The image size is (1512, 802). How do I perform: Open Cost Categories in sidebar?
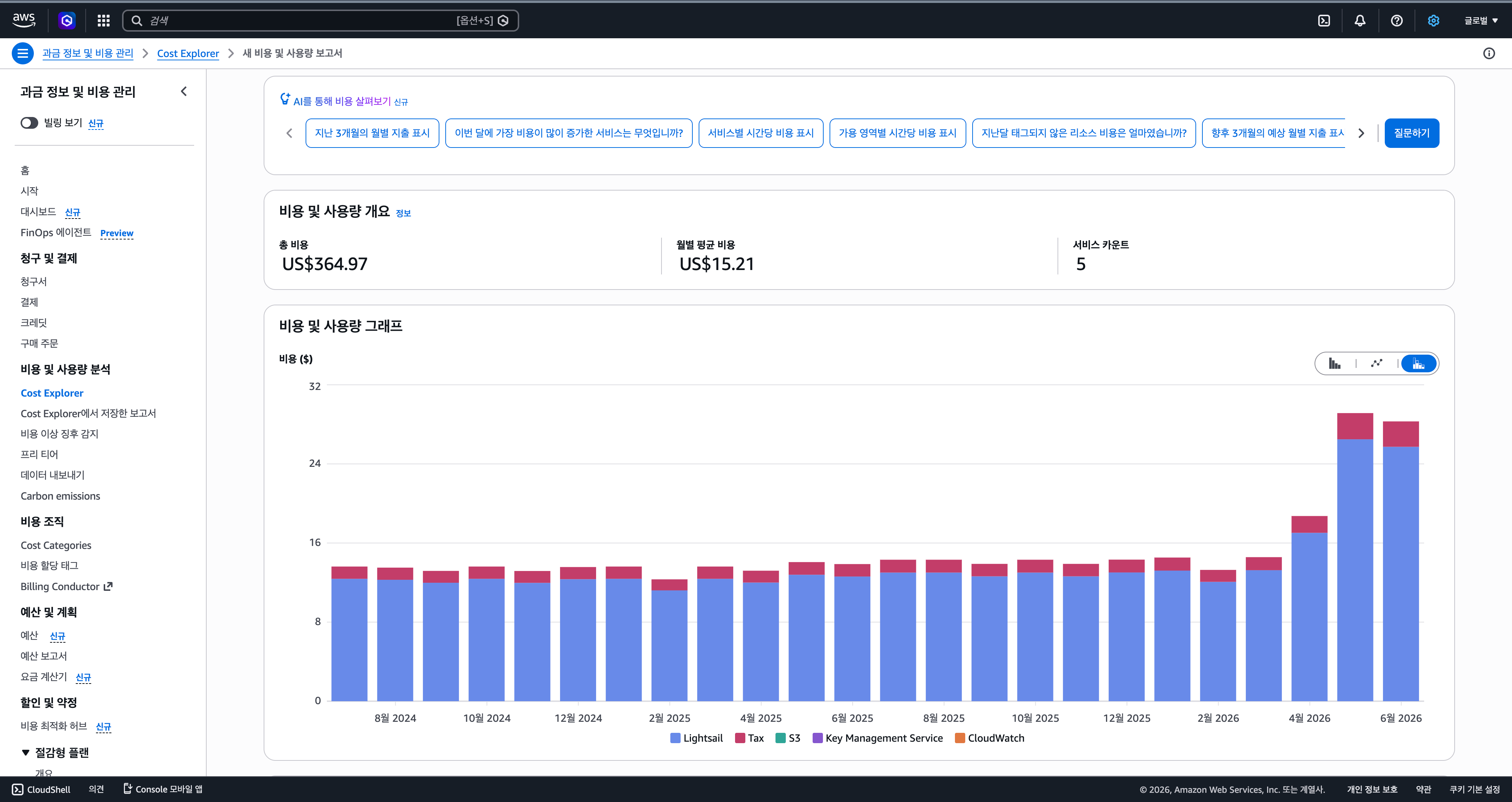56,545
